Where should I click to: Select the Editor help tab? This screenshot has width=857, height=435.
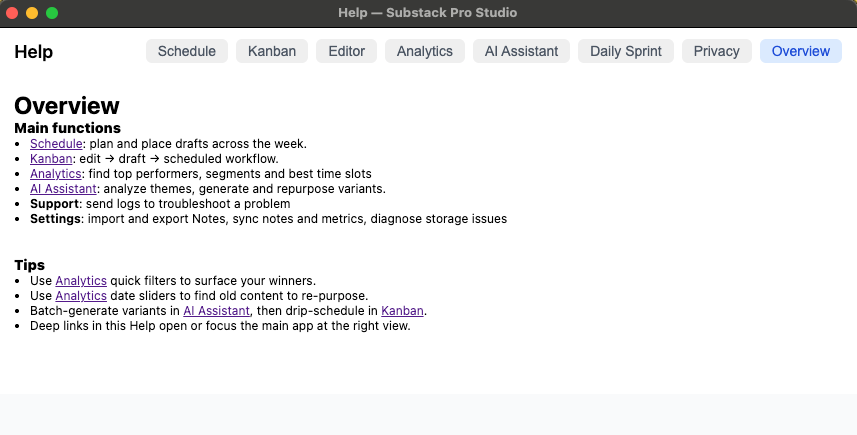[347, 51]
